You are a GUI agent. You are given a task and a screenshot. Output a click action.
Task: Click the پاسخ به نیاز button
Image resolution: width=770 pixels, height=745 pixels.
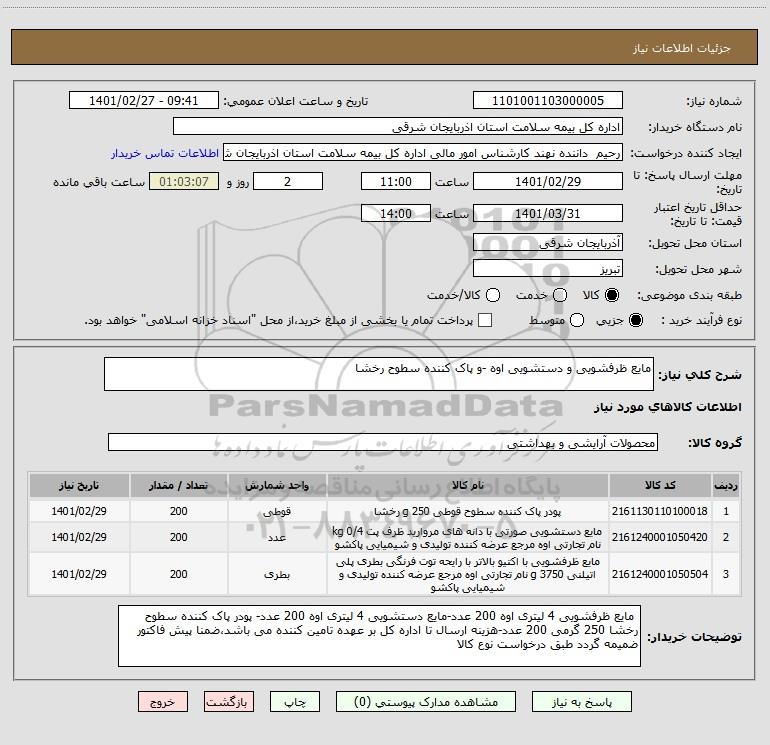(582, 702)
